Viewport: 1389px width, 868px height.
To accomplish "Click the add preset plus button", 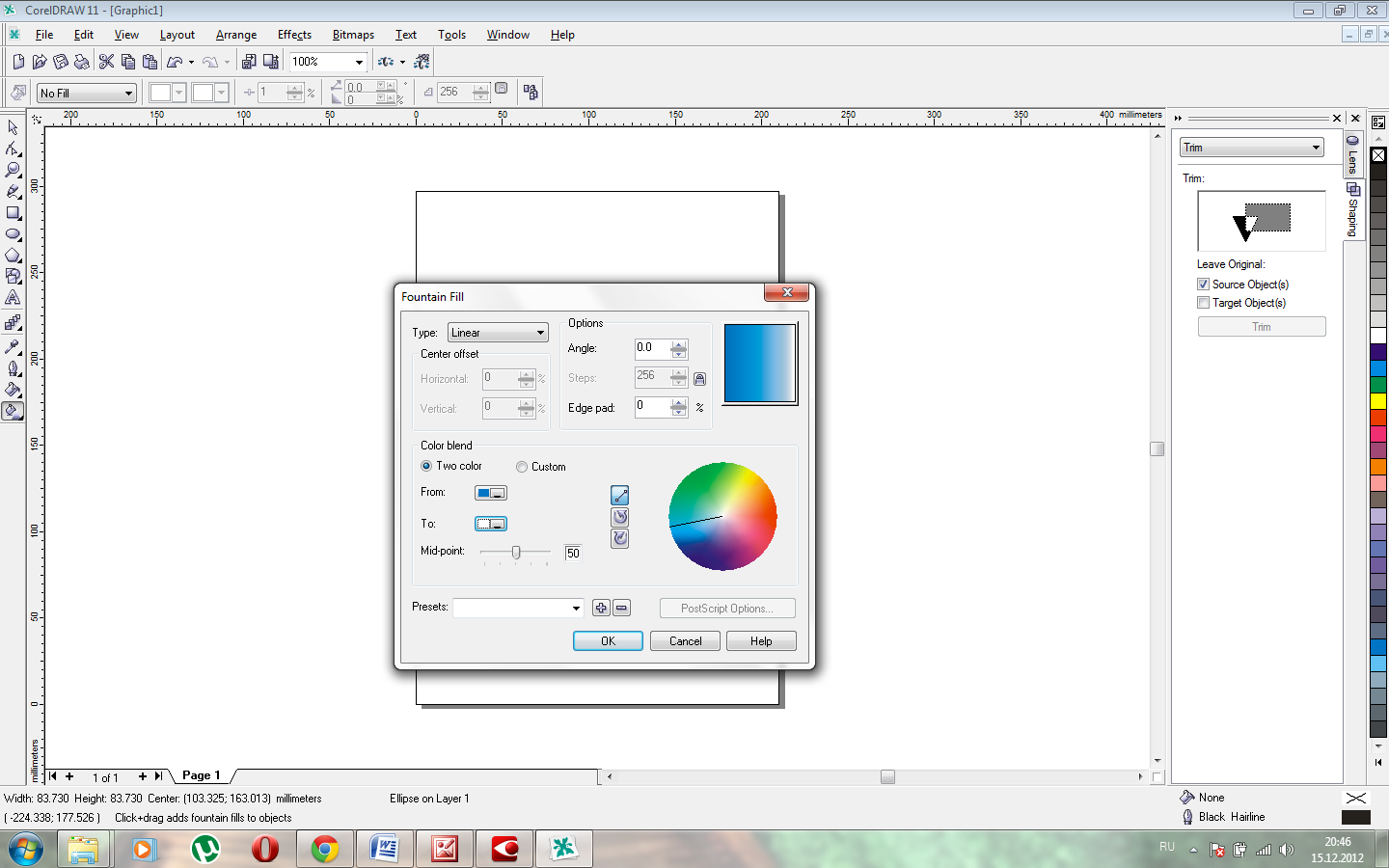I will 601,608.
